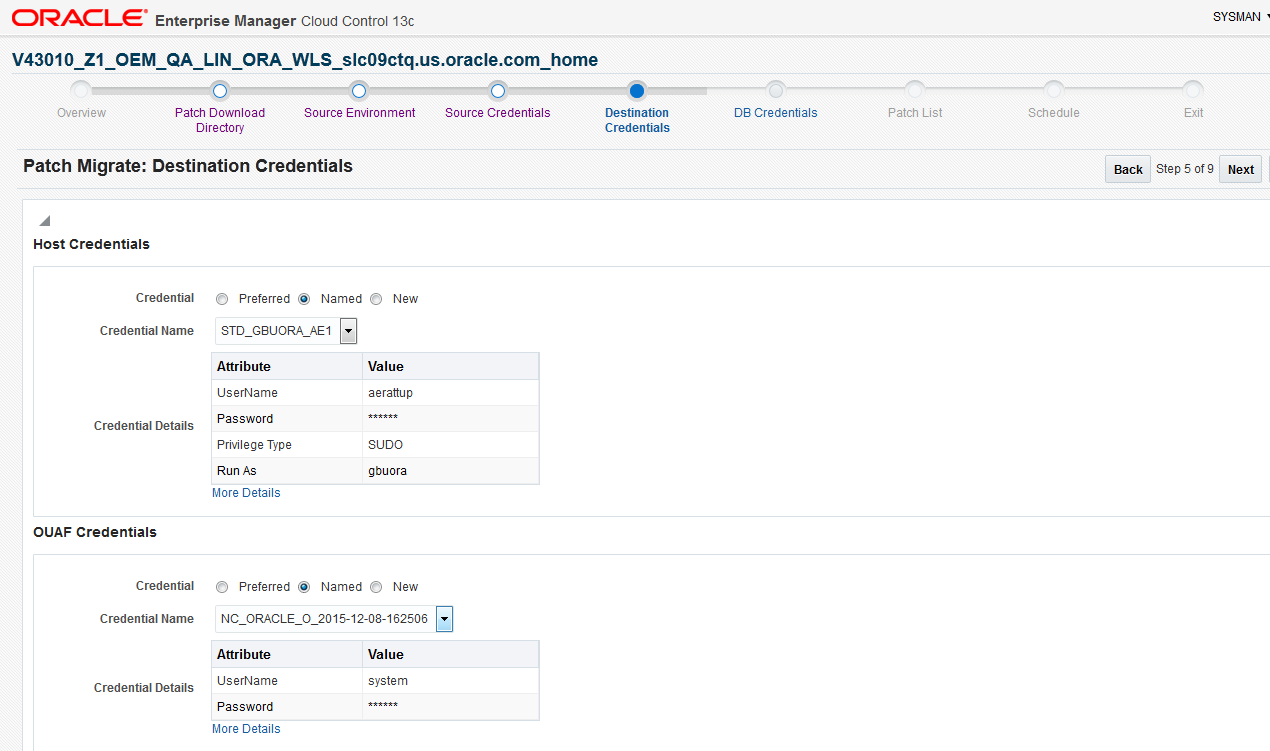1270x751 pixels.
Task: Click the Destination Credentials step circle
Action: [637, 90]
